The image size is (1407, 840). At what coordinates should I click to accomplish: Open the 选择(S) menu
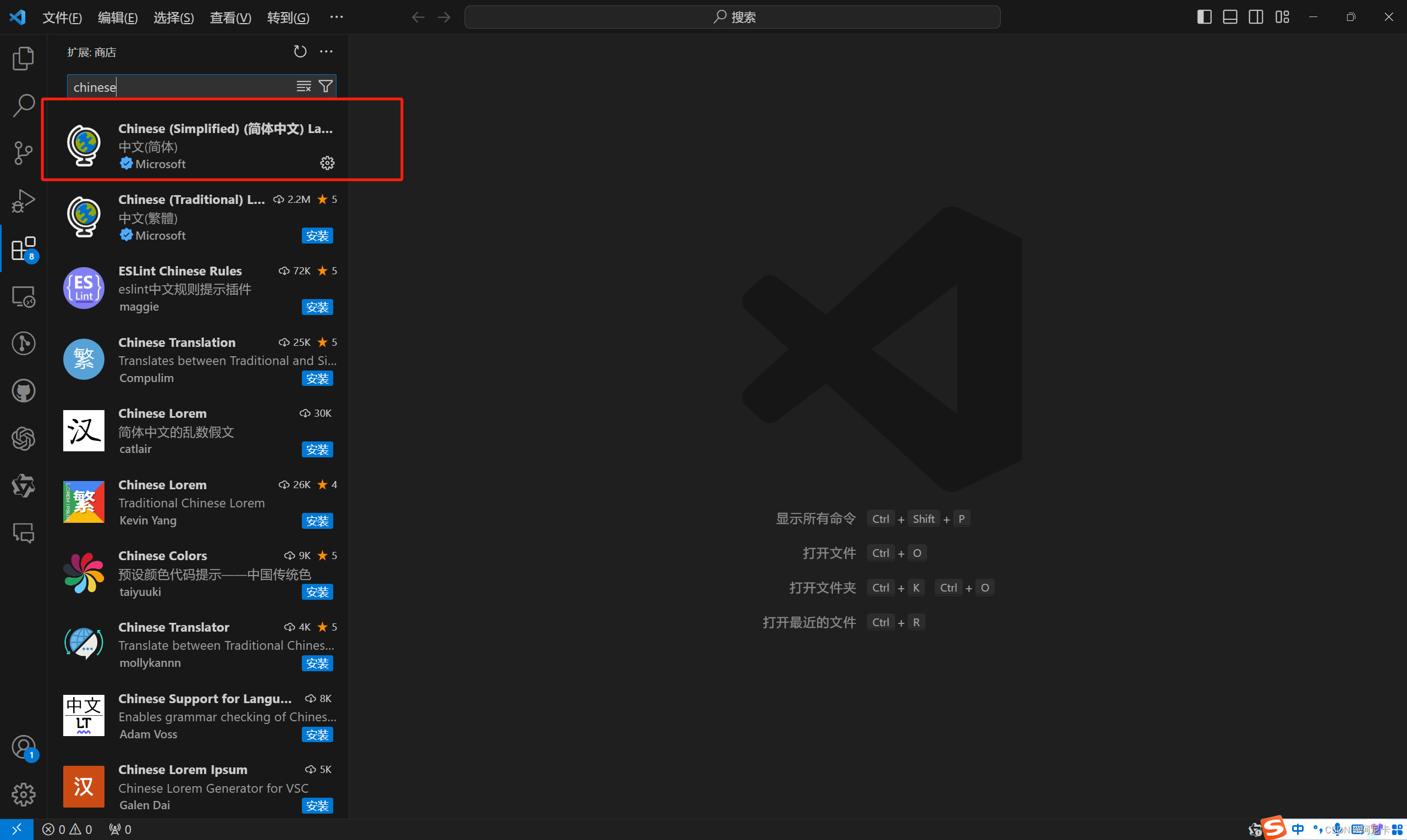(174, 18)
